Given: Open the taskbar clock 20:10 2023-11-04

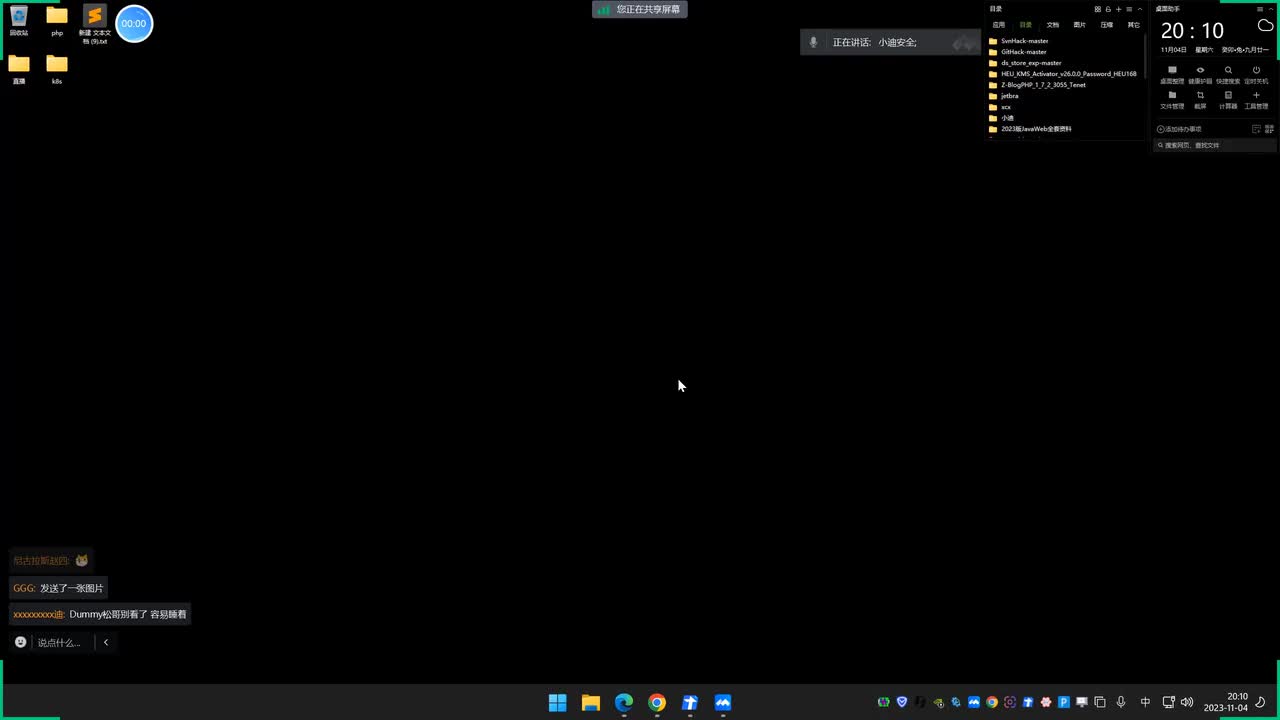Looking at the screenshot, I should 1226,702.
